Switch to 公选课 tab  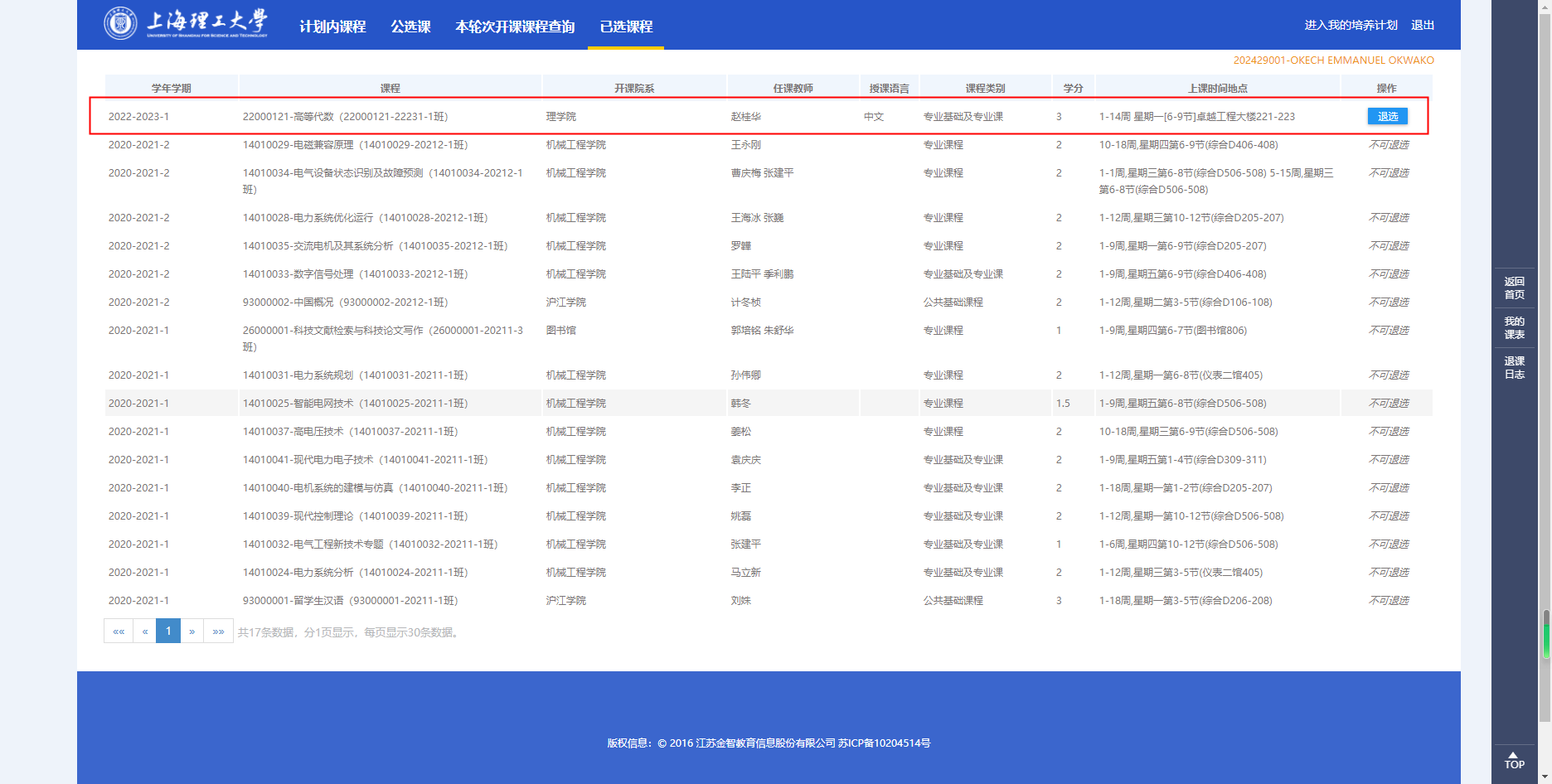[410, 27]
